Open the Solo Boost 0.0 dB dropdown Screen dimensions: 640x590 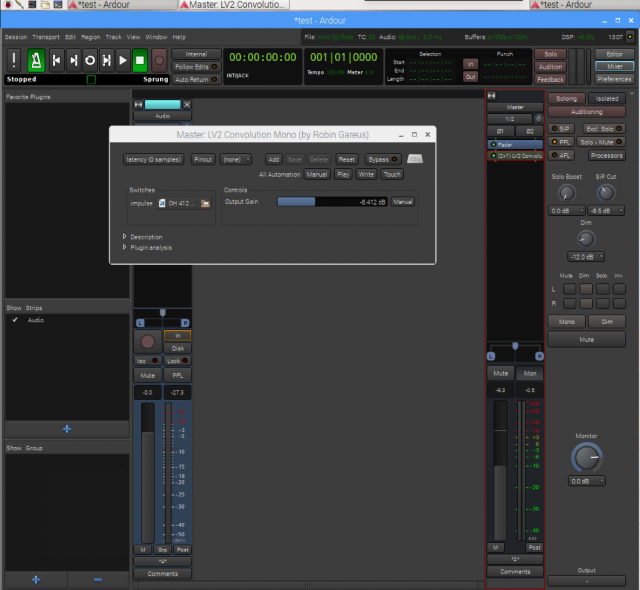coord(567,211)
